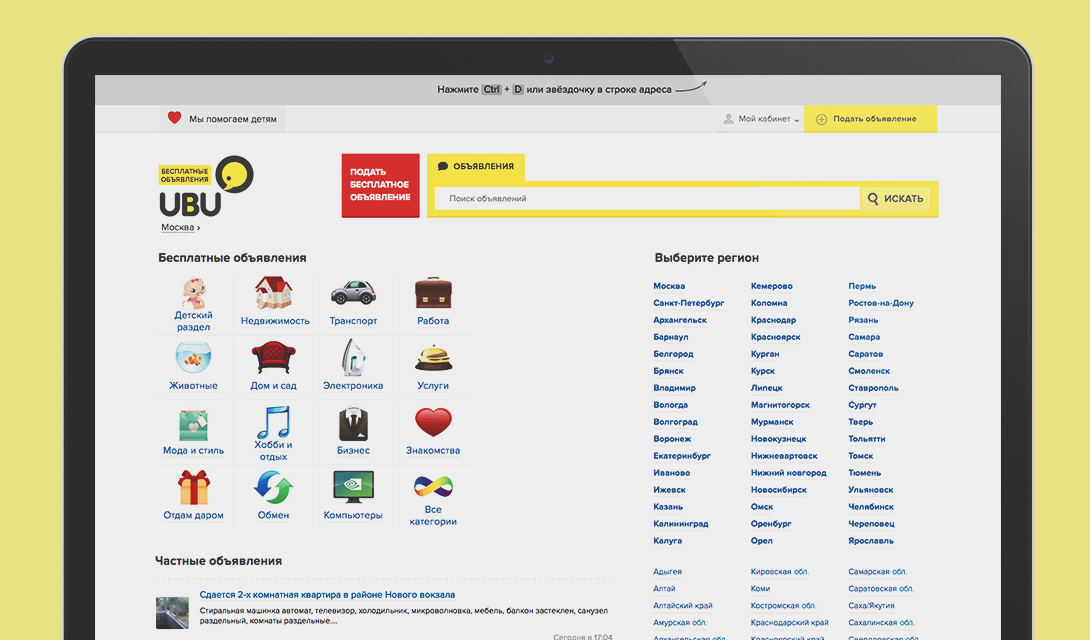1090x640 pixels.
Task: Choose the Кемерово region
Action: pyautogui.click(x=771, y=286)
